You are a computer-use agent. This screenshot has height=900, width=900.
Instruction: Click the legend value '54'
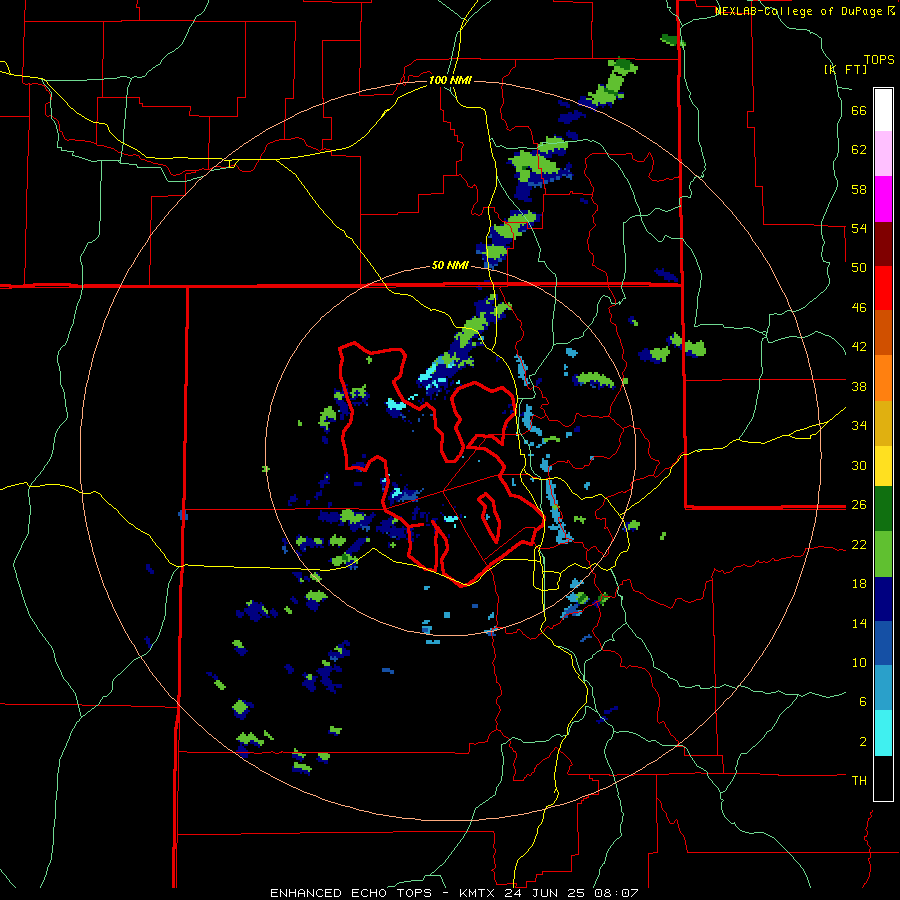pos(859,229)
